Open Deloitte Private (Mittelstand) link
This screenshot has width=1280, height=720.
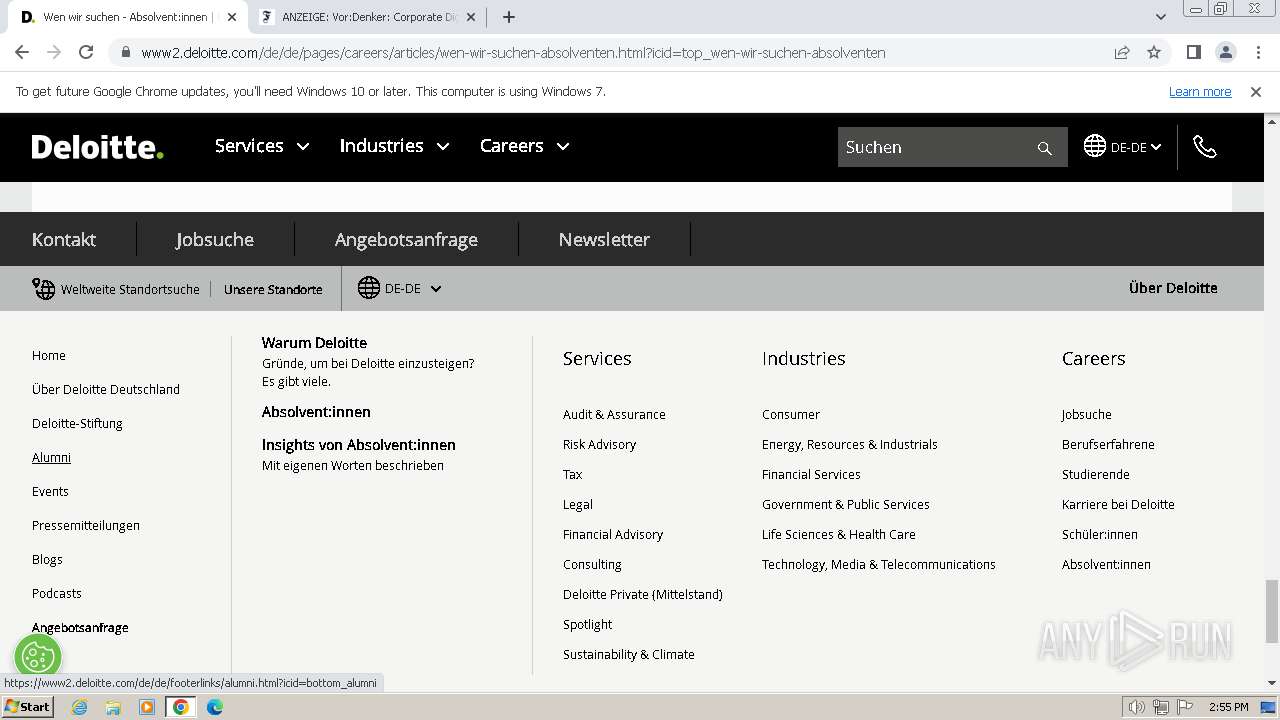(643, 594)
